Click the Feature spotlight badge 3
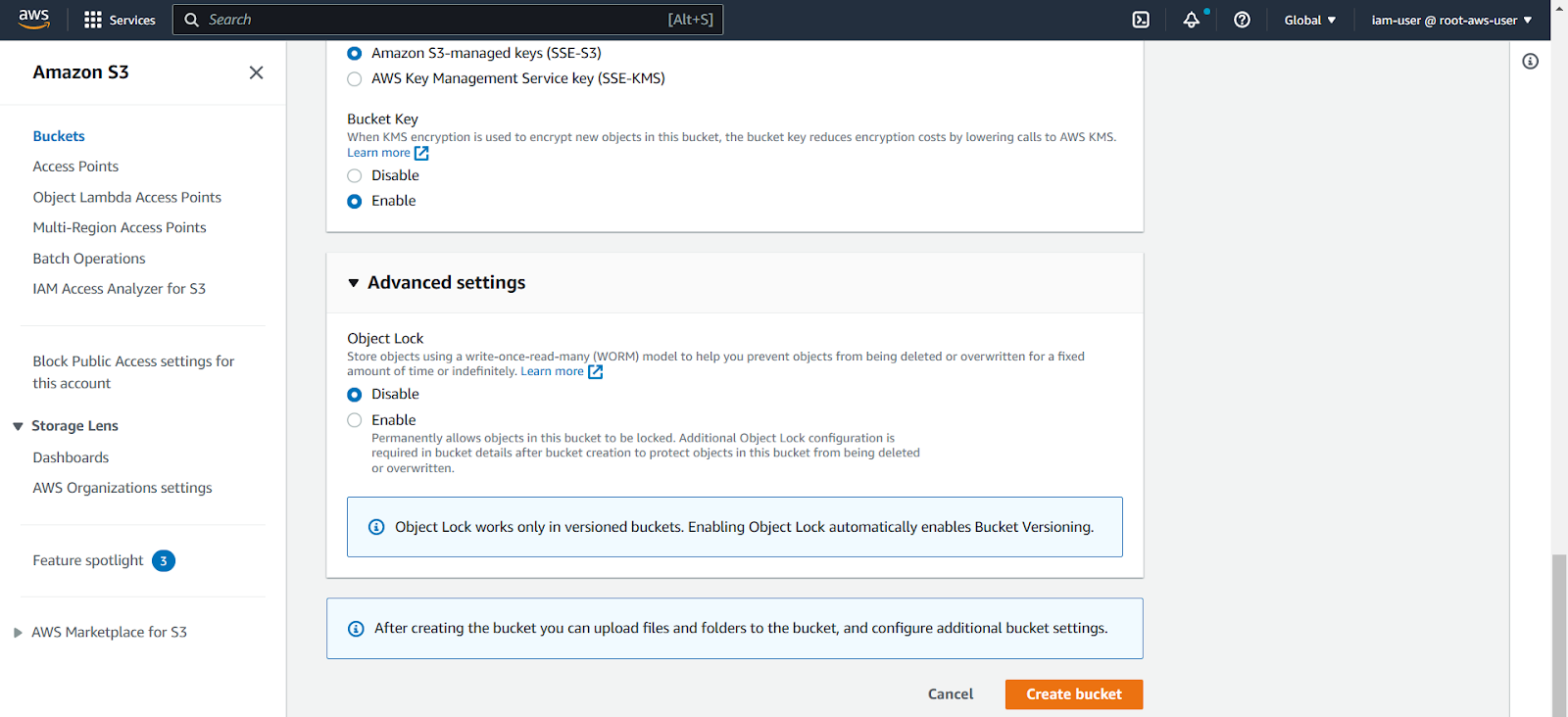The width and height of the screenshot is (1568, 717). (164, 561)
